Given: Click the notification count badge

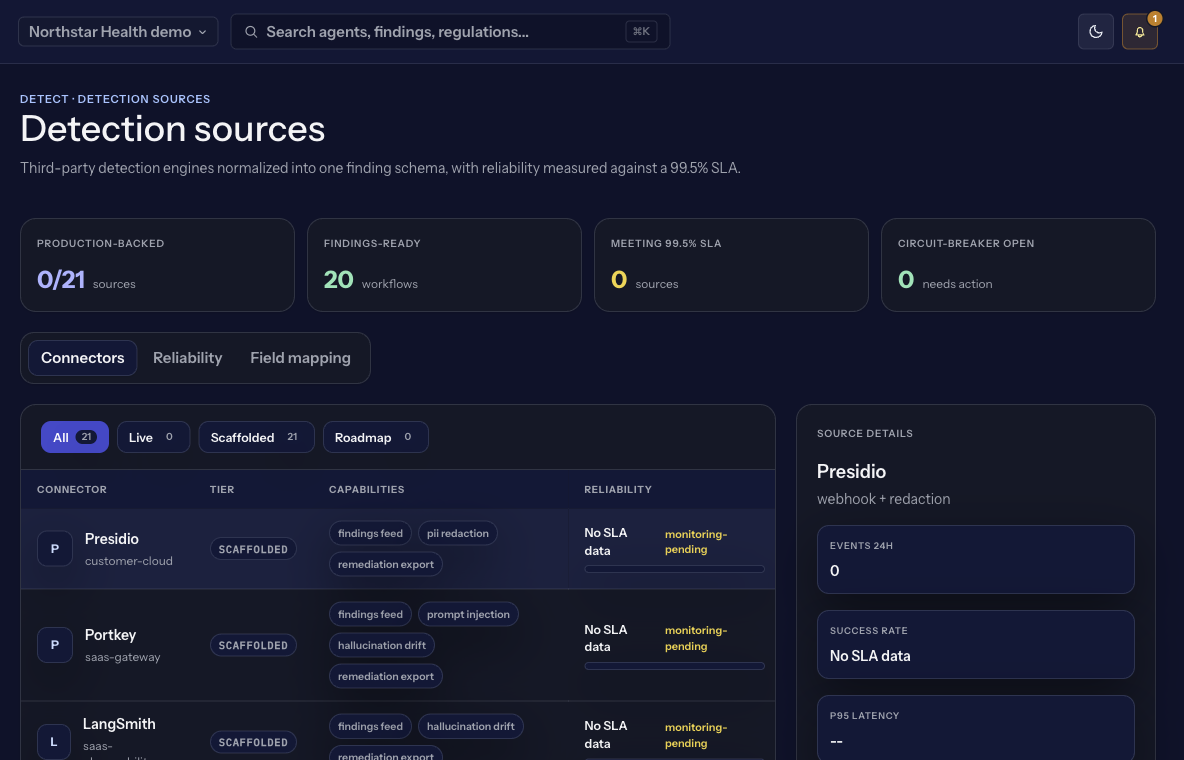Looking at the screenshot, I should [x=1154, y=18].
